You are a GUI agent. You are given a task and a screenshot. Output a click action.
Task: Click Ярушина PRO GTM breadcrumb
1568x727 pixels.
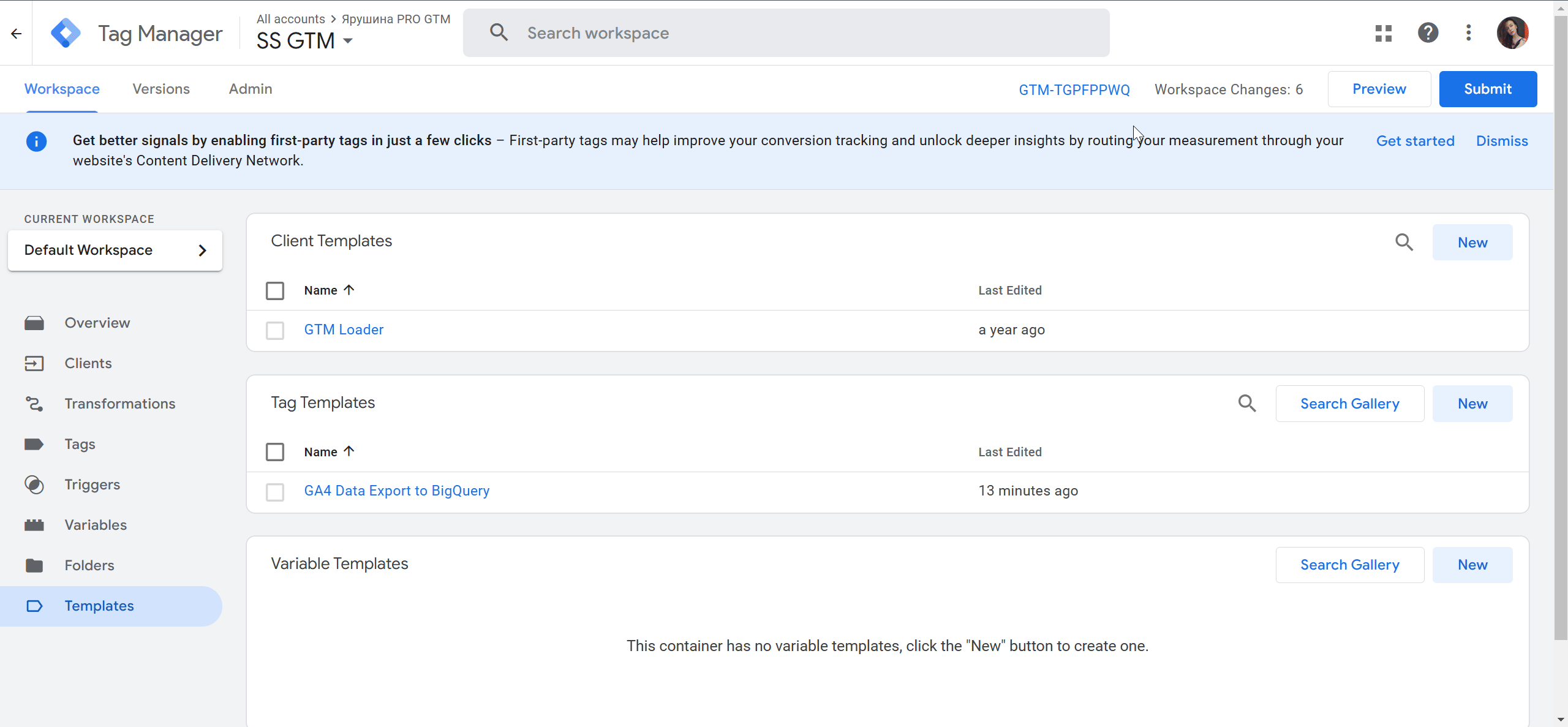pos(396,19)
